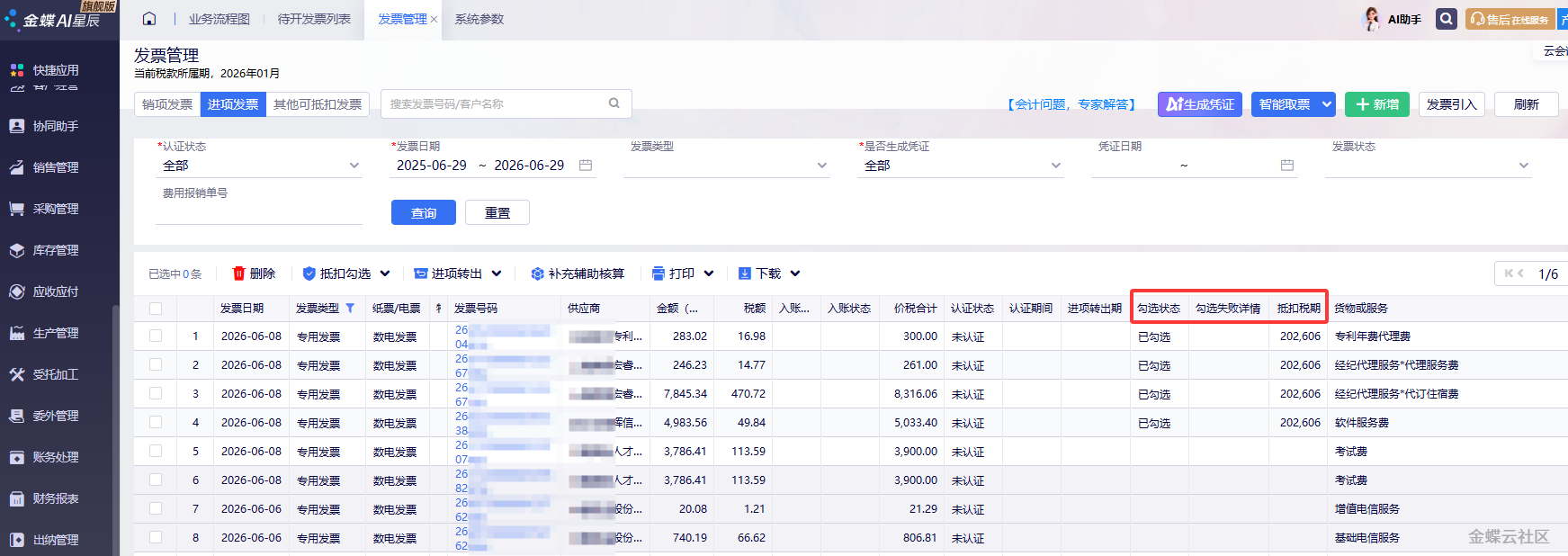
Task: Open the home page icon
Action: coord(149,19)
